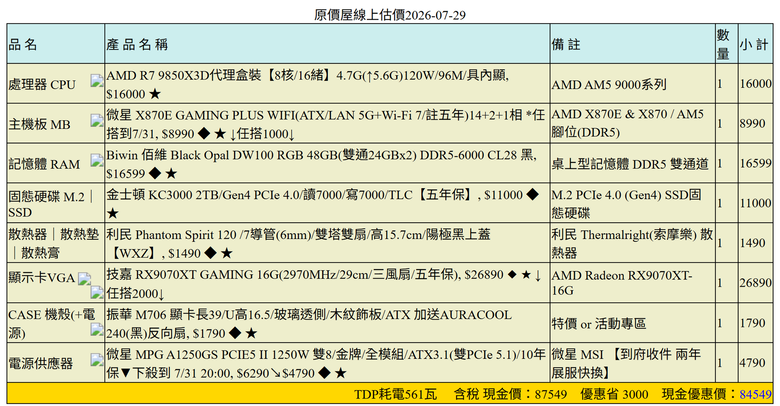The height and width of the screenshot is (406, 780).
Task: Click the cooler subtotal 1490
Action: [x=752, y=243]
